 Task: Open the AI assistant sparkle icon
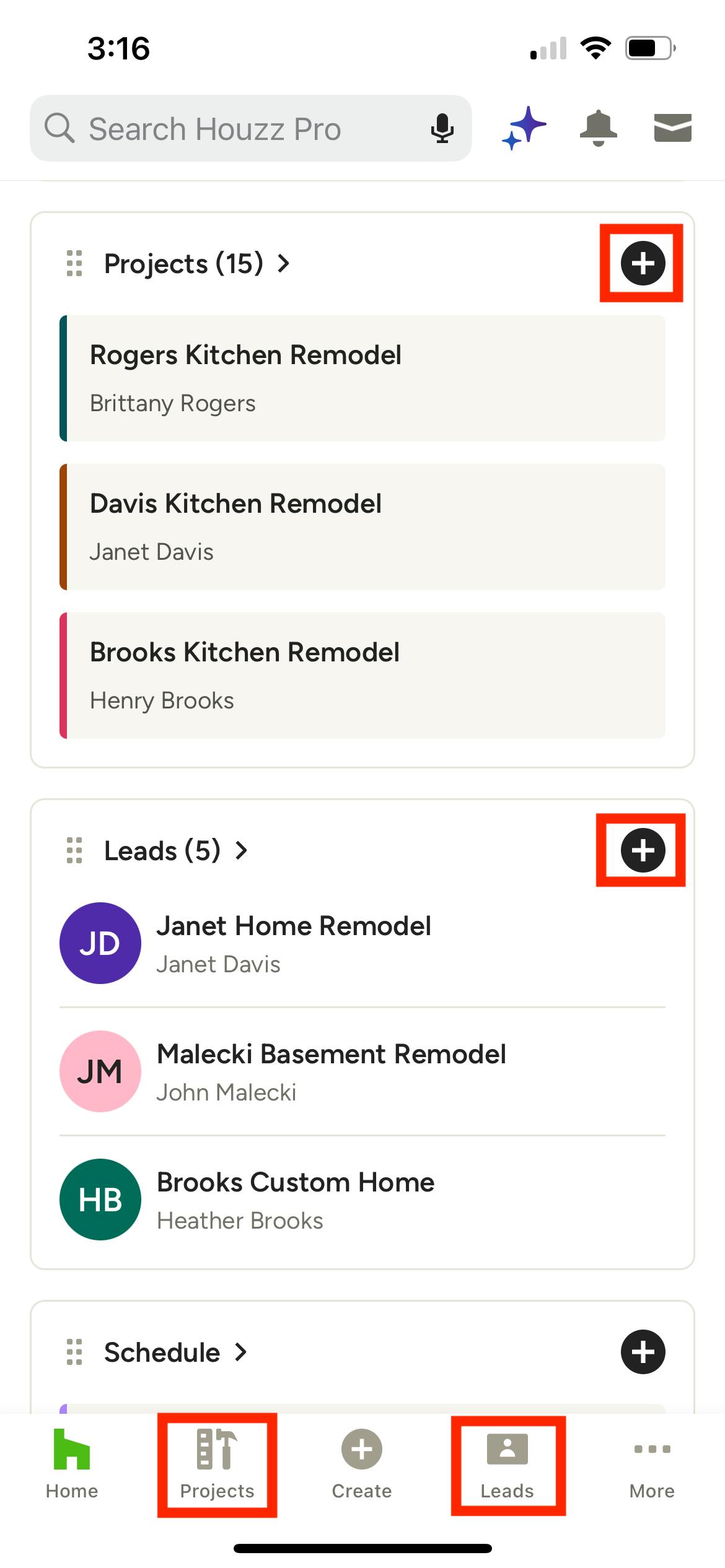coord(524,128)
